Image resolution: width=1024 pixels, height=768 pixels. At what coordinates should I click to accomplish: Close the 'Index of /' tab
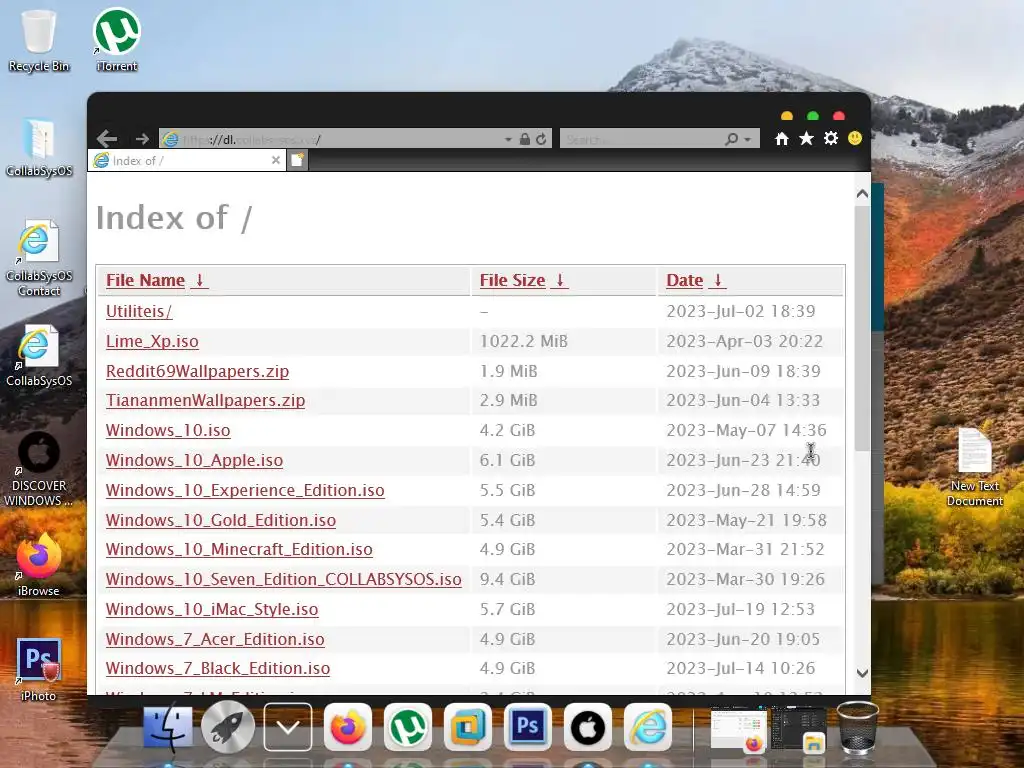[x=276, y=160]
